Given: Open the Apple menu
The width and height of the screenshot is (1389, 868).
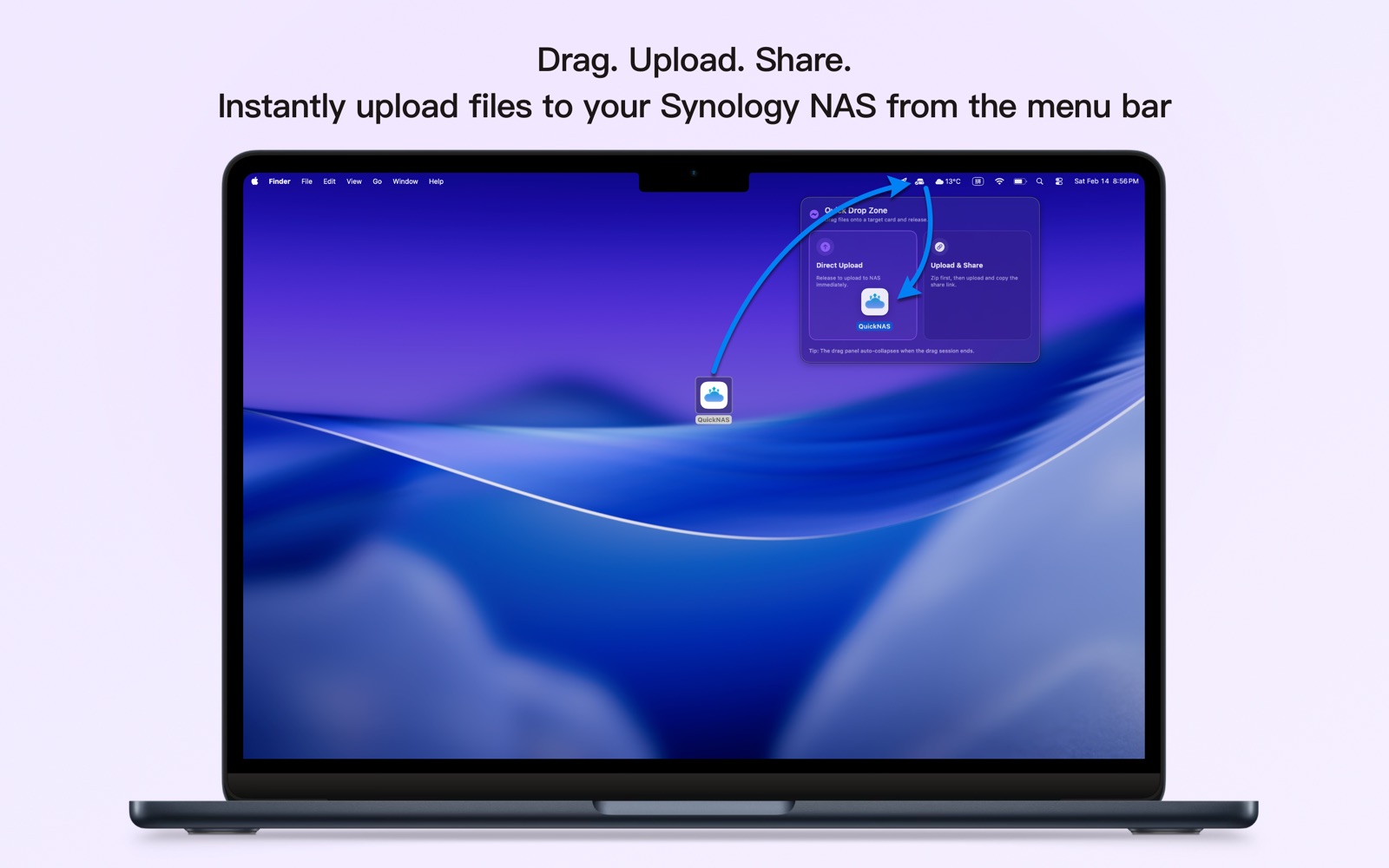Looking at the screenshot, I should click(x=254, y=181).
